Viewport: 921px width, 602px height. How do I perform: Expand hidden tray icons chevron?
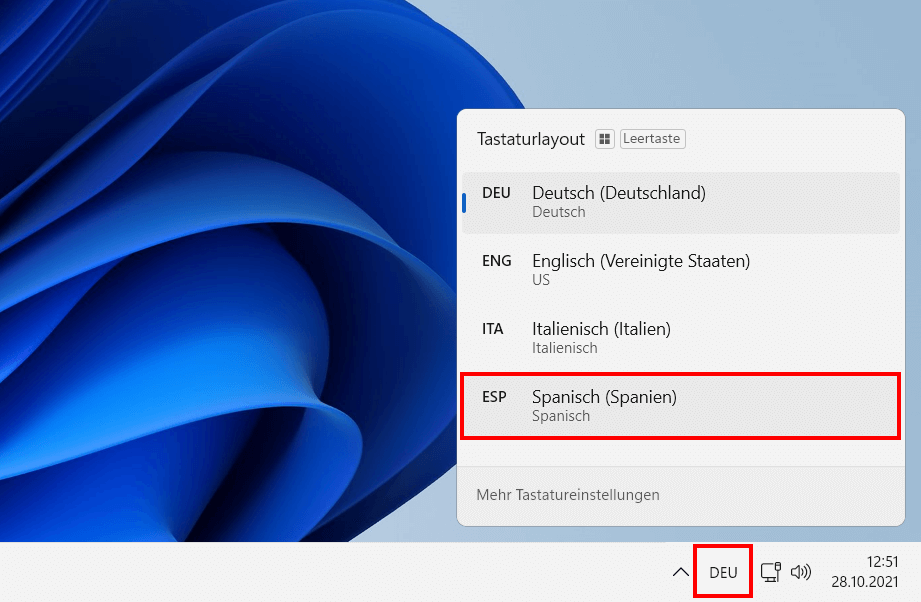[x=680, y=572]
